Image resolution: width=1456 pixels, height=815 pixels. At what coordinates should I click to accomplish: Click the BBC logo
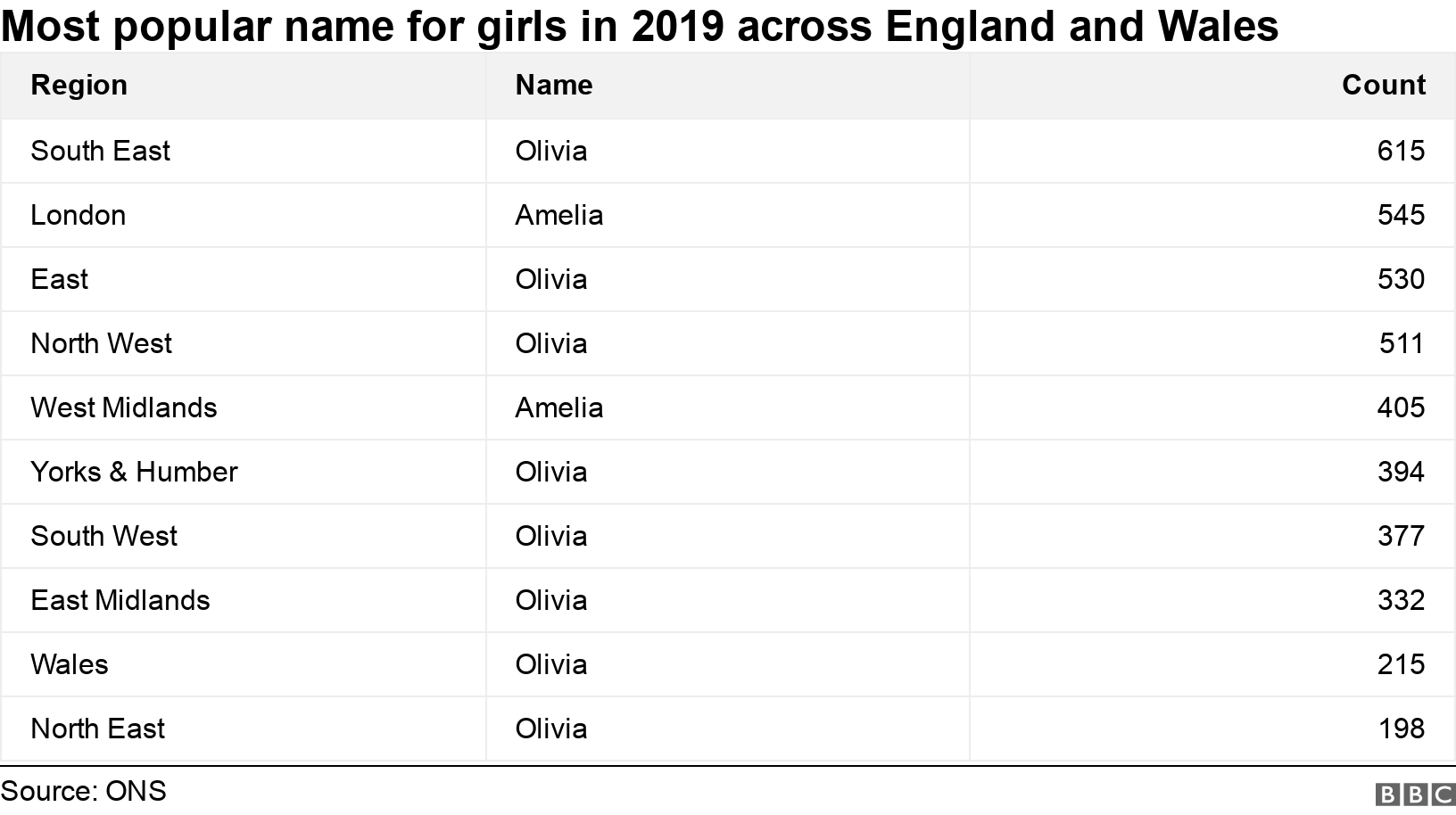coord(1415,794)
